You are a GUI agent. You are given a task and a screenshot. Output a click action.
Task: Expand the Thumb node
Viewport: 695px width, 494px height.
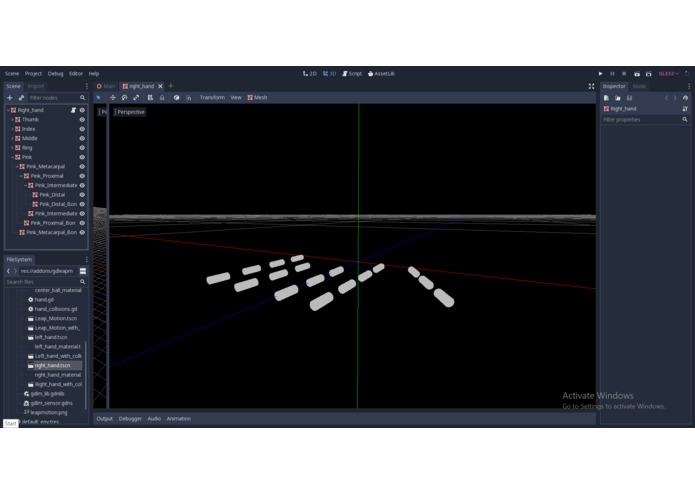pos(12,120)
